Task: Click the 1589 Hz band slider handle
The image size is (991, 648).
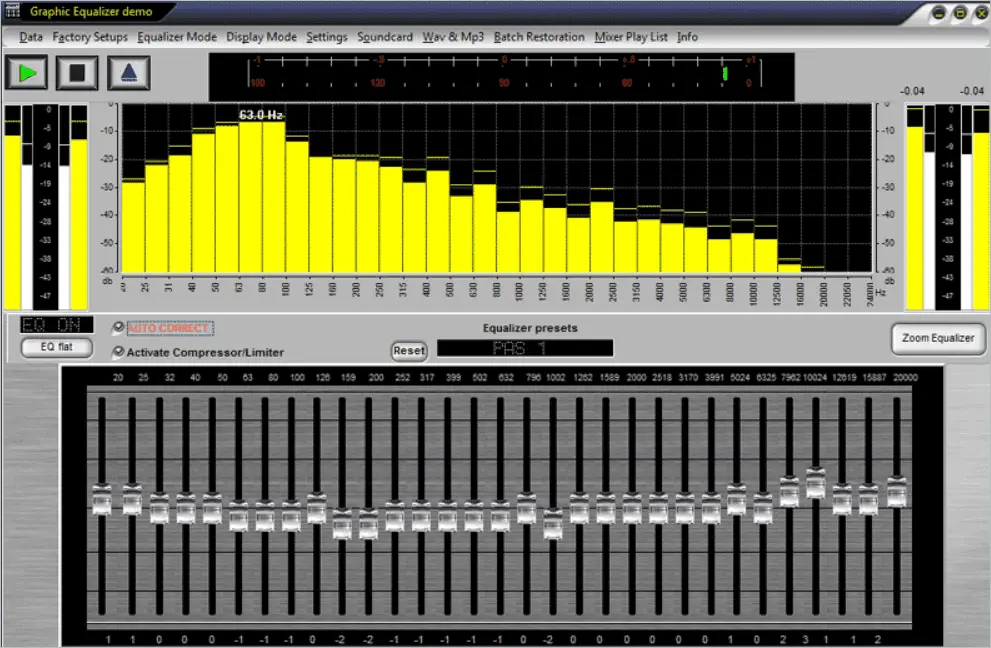Action: click(x=605, y=509)
